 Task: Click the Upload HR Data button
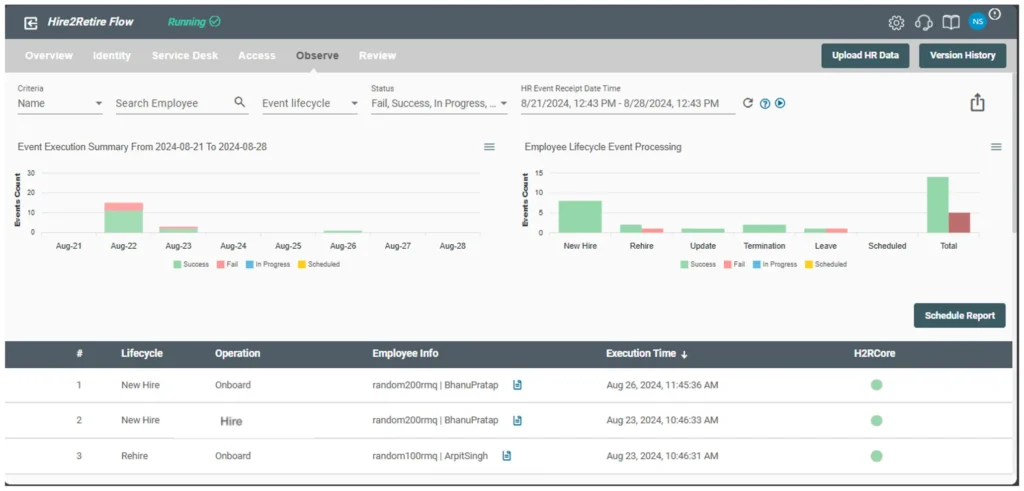865,55
